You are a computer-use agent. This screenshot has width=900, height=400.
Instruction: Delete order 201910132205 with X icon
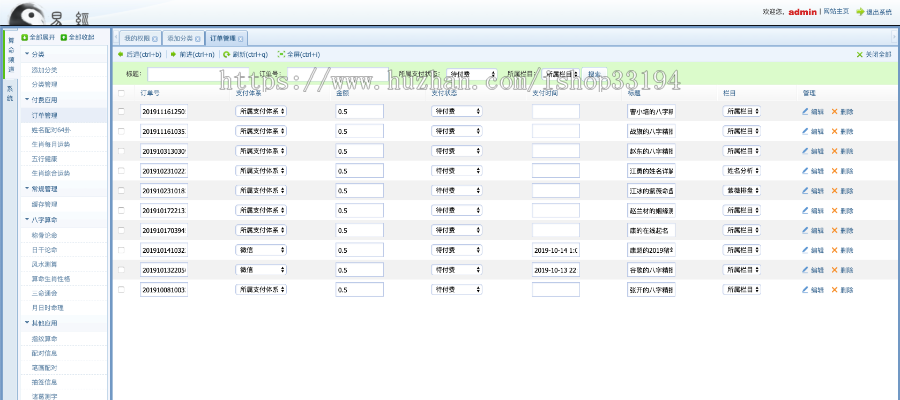click(x=835, y=270)
